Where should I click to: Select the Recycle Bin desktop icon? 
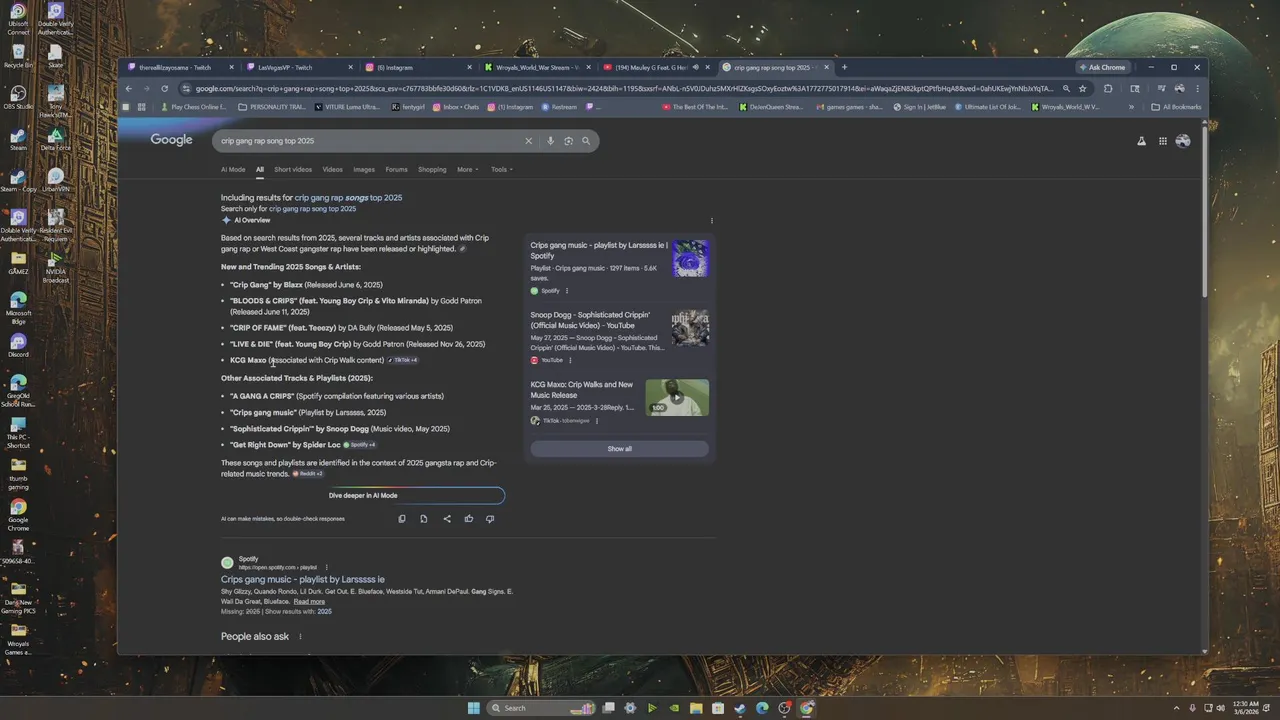tap(18, 55)
